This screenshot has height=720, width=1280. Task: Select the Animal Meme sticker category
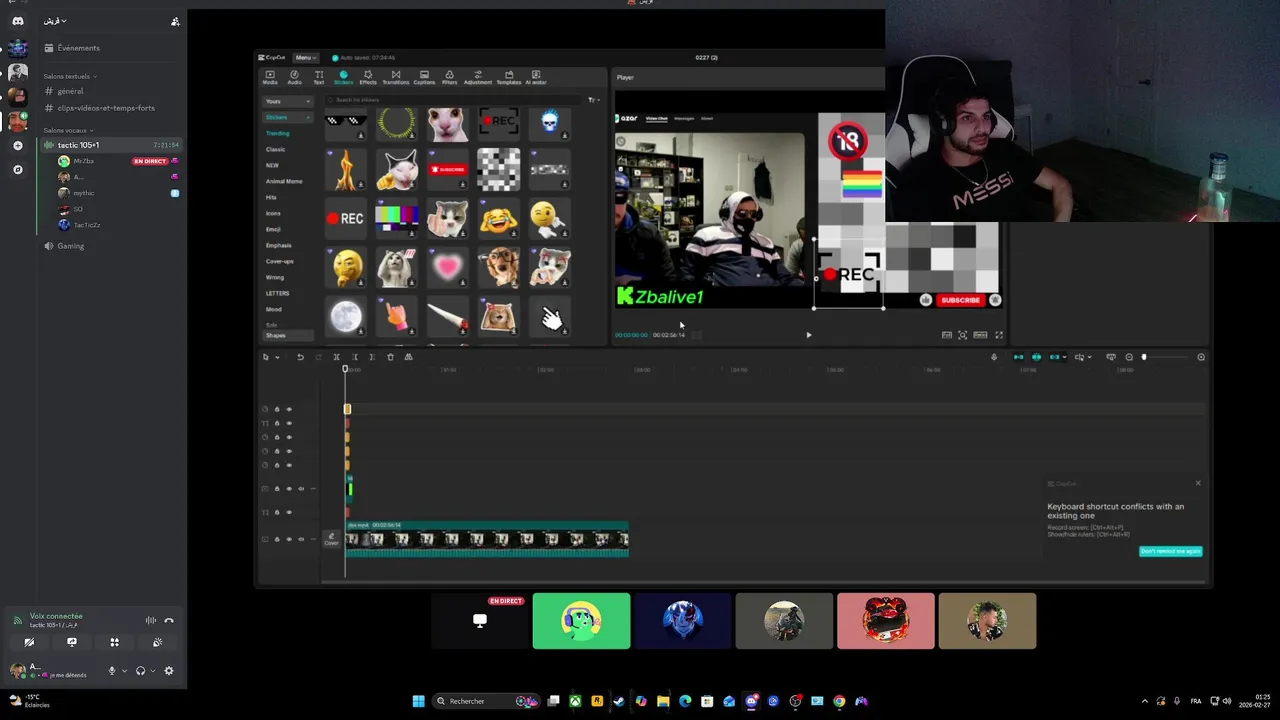click(x=284, y=181)
